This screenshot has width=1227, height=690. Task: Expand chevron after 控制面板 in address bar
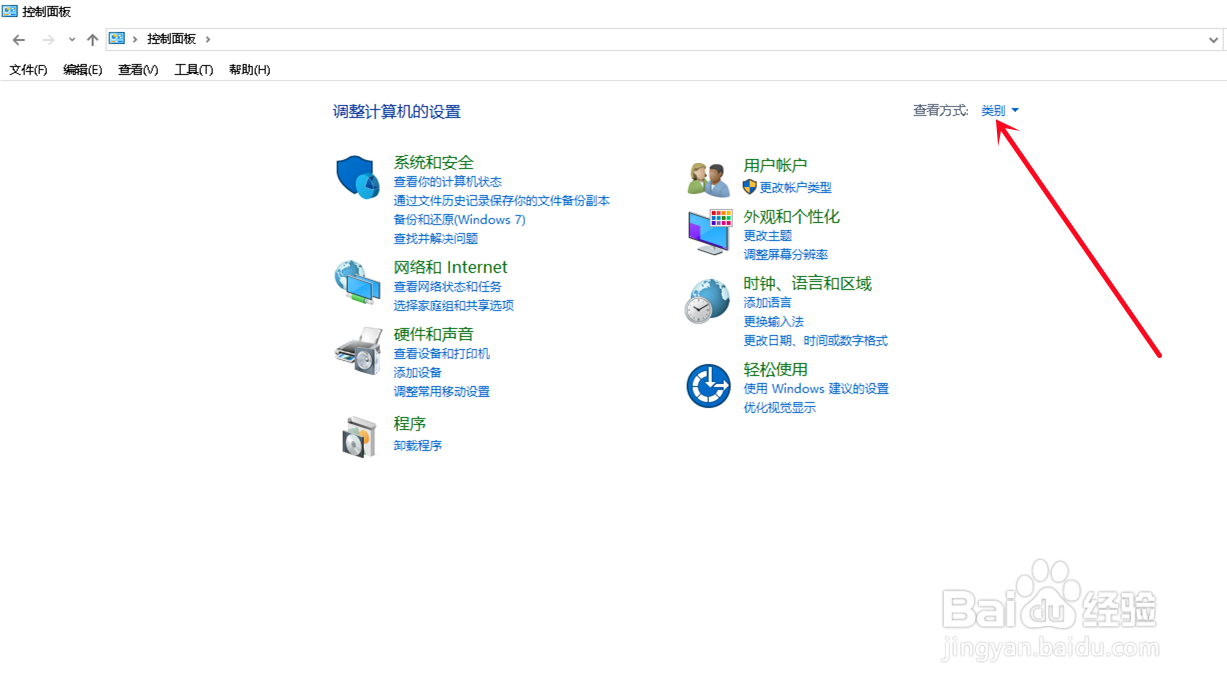[x=208, y=39]
